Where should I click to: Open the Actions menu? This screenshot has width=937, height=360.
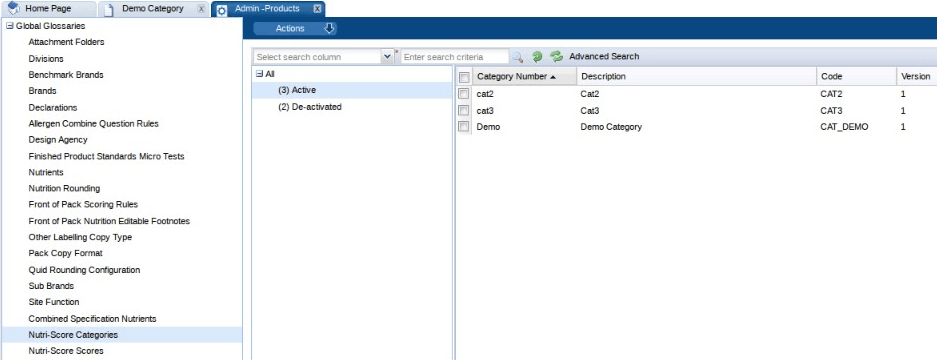[x=295, y=29]
